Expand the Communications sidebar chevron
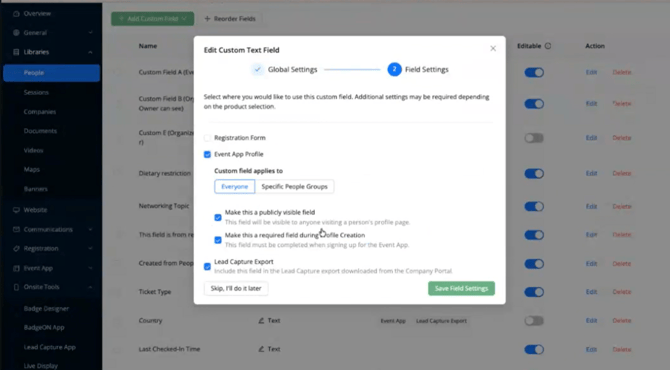 pos(90,229)
